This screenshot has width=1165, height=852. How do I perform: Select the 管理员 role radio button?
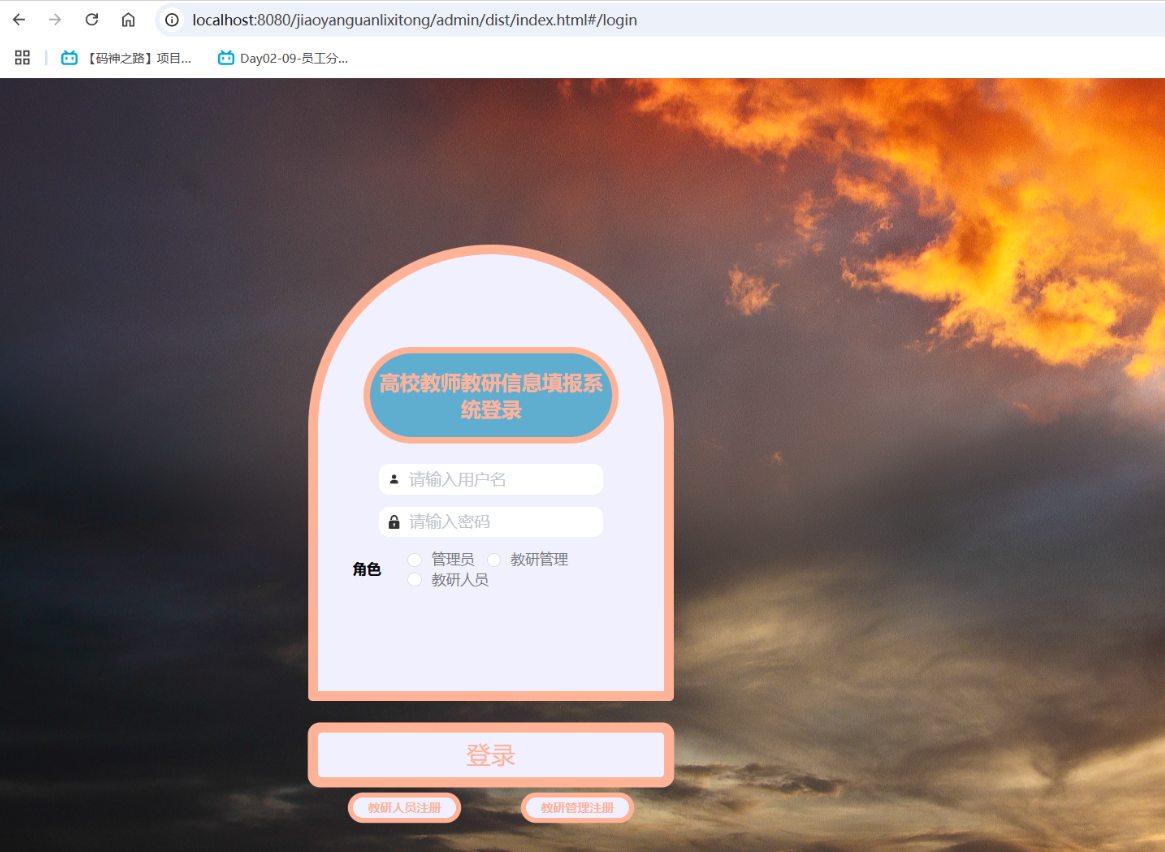pyautogui.click(x=414, y=559)
